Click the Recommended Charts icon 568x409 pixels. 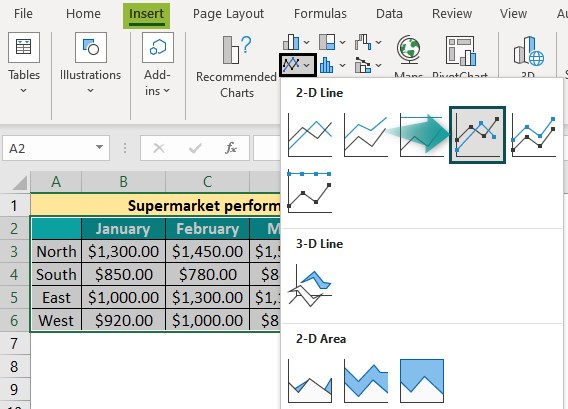click(x=237, y=49)
